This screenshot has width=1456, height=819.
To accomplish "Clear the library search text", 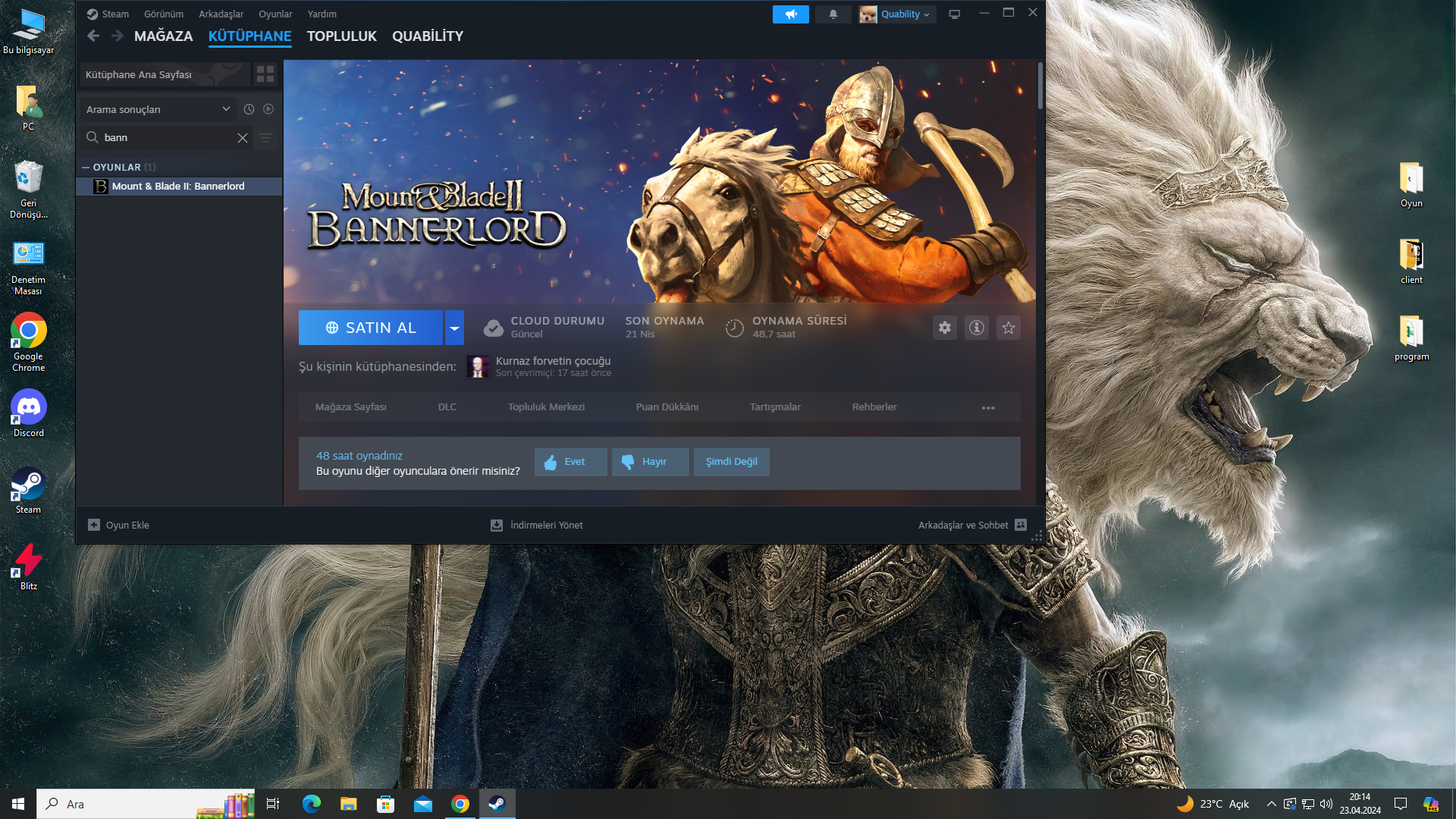I will (x=243, y=138).
